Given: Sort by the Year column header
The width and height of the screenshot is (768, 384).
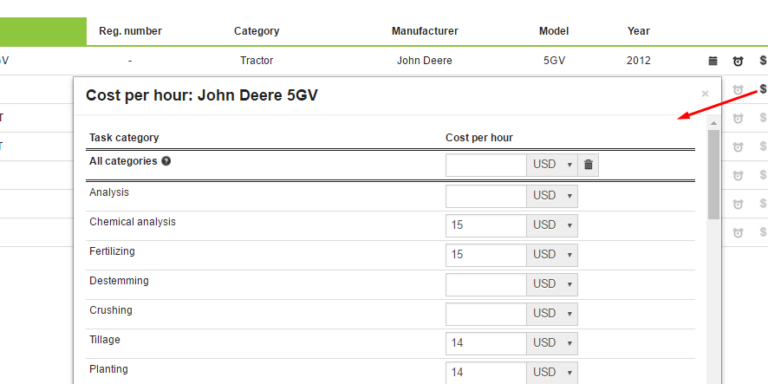Looking at the screenshot, I should [638, 31].
